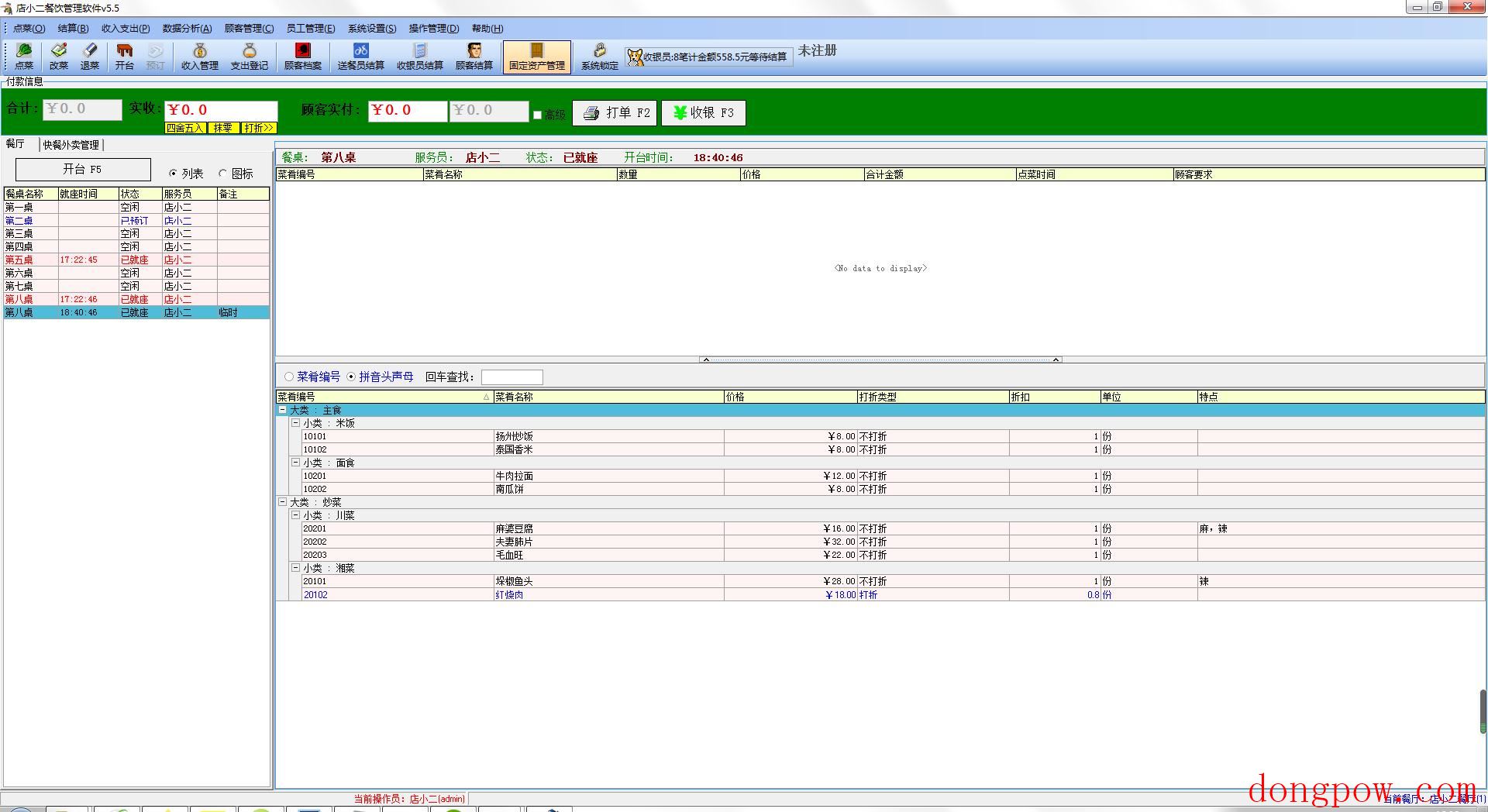This screenshot has height=812, width=1488.
Task: Open the 数据分析(A) menu
Action: 187,29
